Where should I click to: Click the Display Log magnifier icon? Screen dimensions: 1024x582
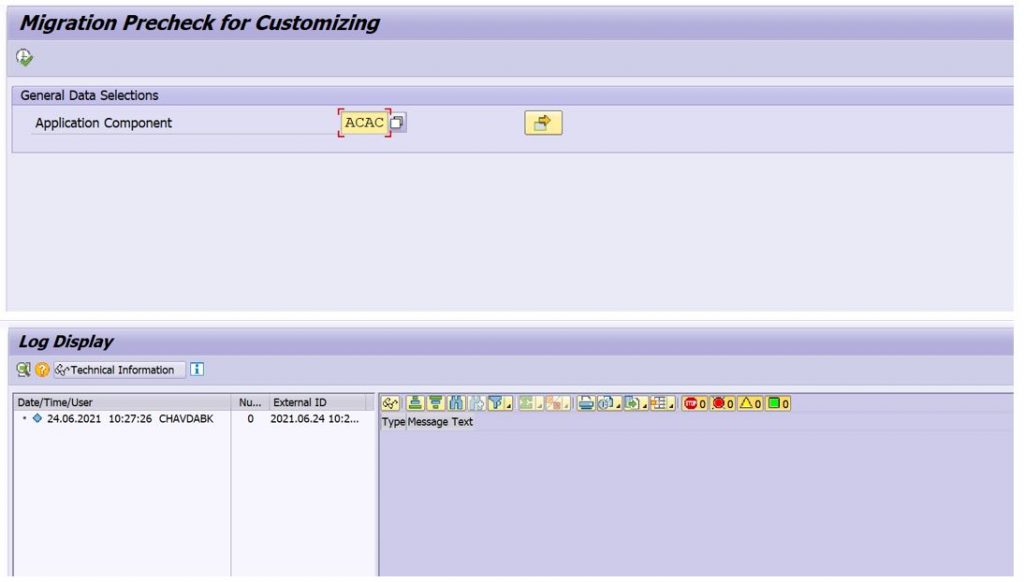coord(24,370)
